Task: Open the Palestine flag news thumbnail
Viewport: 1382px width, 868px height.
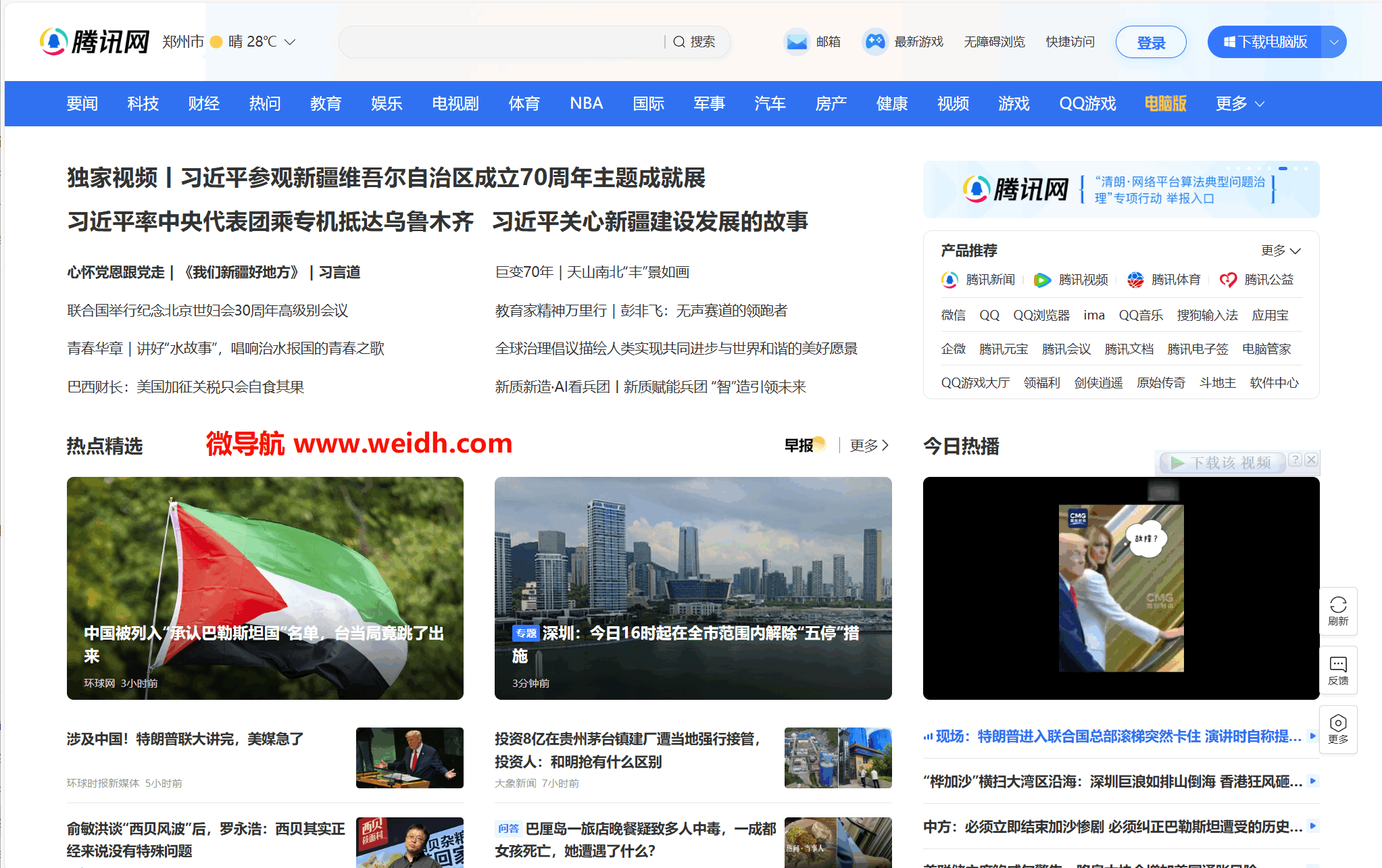Action: (x=265, y=588)
